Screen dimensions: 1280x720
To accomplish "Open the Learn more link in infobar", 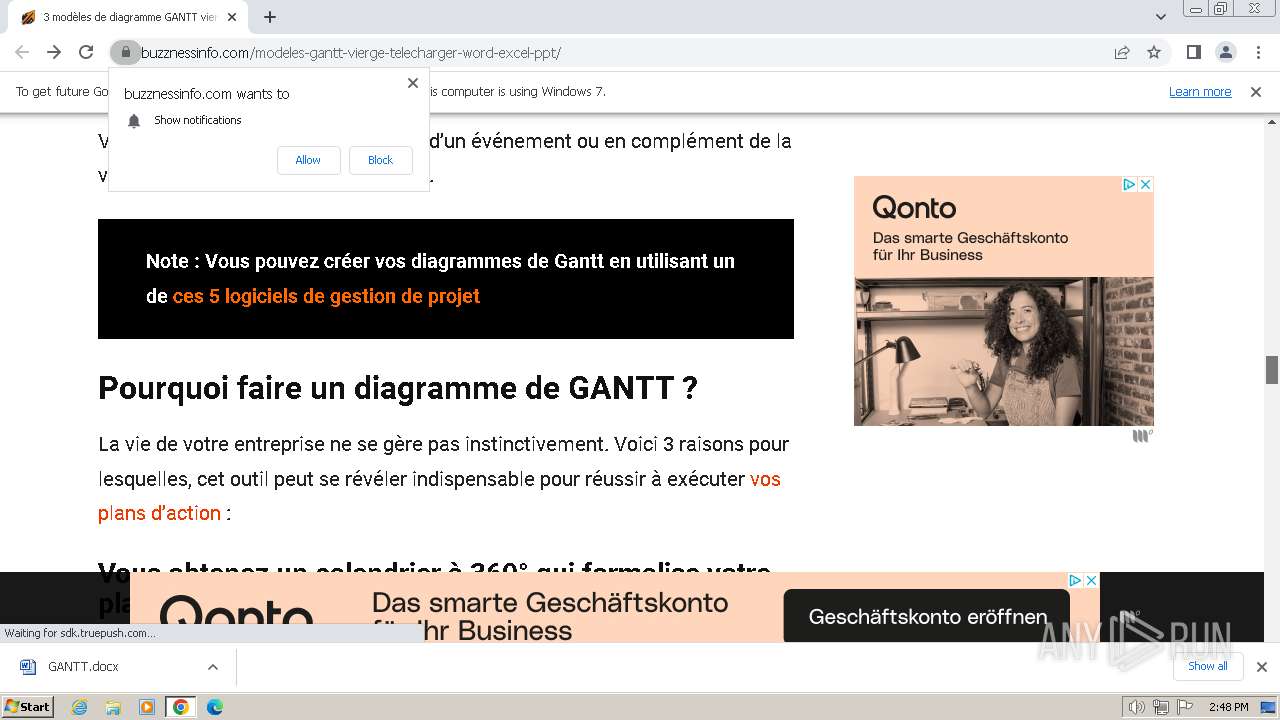I will pos(1200,91).
